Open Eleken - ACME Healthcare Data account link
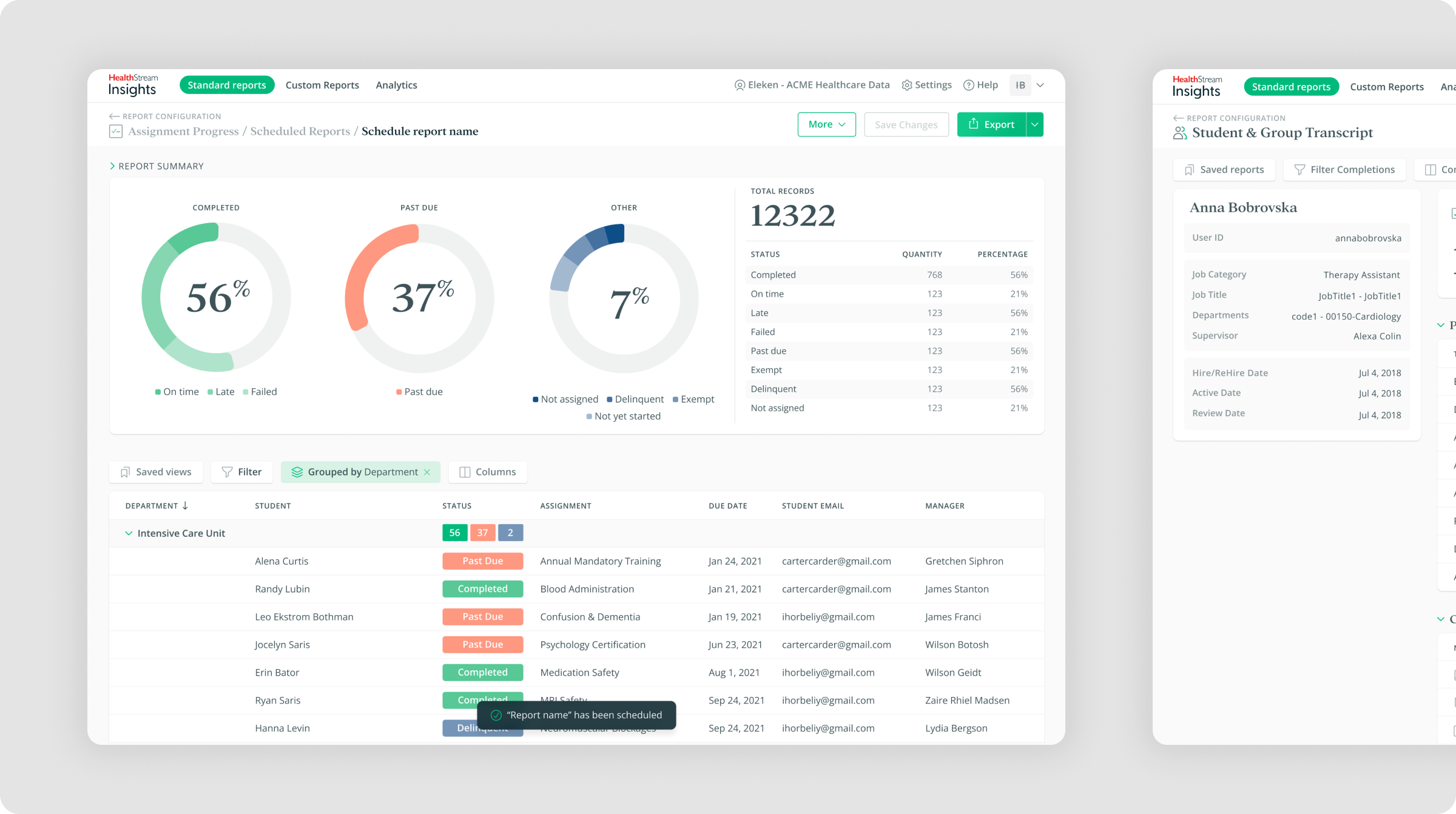The height and width of the screenshot is (814, 1456). [812, 85]
